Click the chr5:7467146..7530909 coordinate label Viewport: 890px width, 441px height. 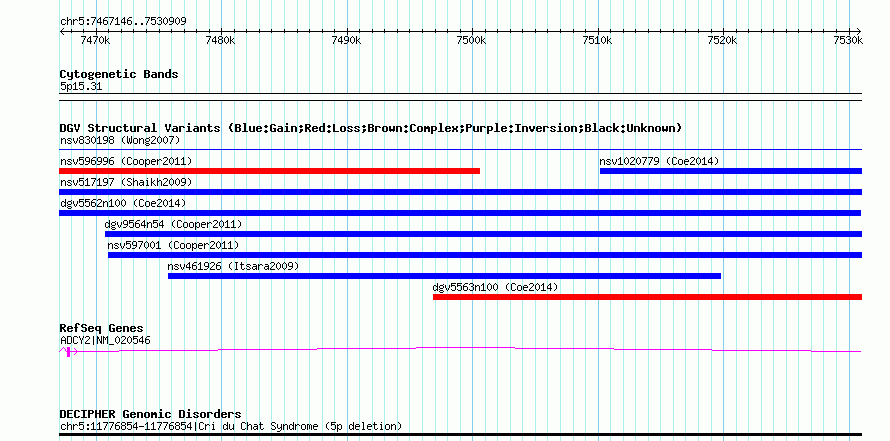click(123, 21)
